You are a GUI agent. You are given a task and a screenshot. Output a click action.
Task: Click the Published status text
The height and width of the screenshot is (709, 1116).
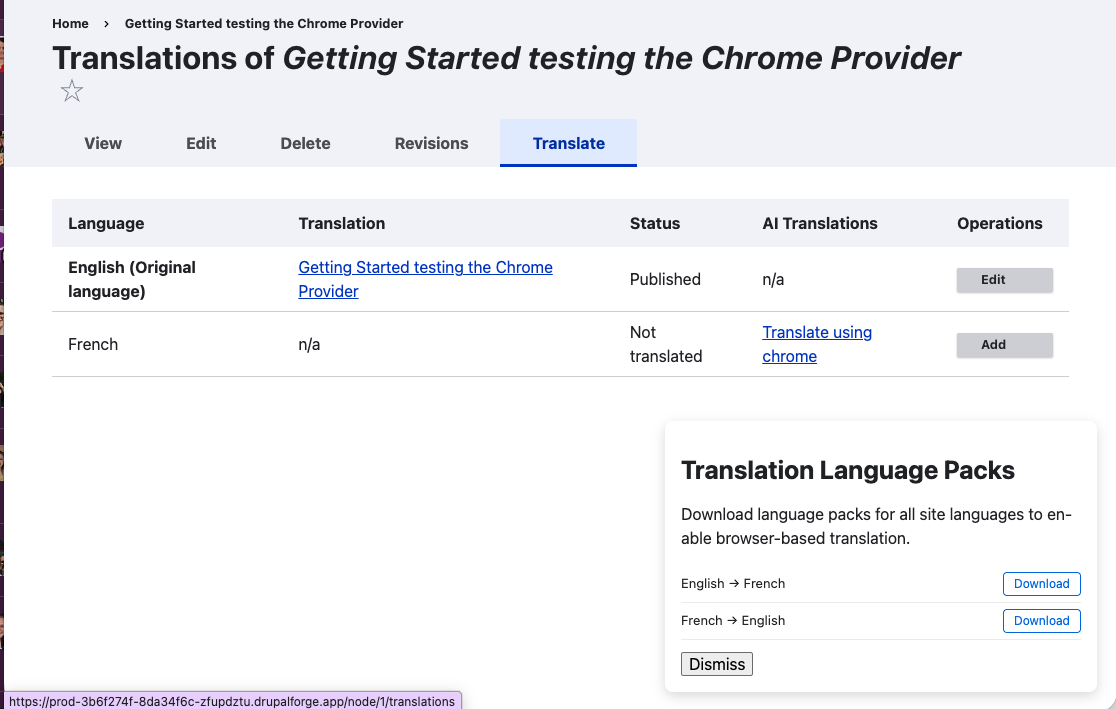click(665, 279)
